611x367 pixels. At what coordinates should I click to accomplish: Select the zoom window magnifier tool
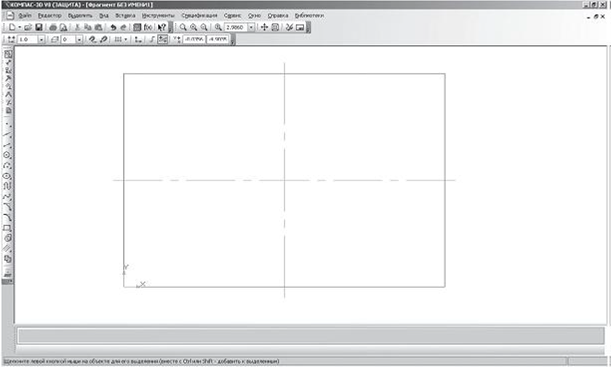[x=183, y=27]
